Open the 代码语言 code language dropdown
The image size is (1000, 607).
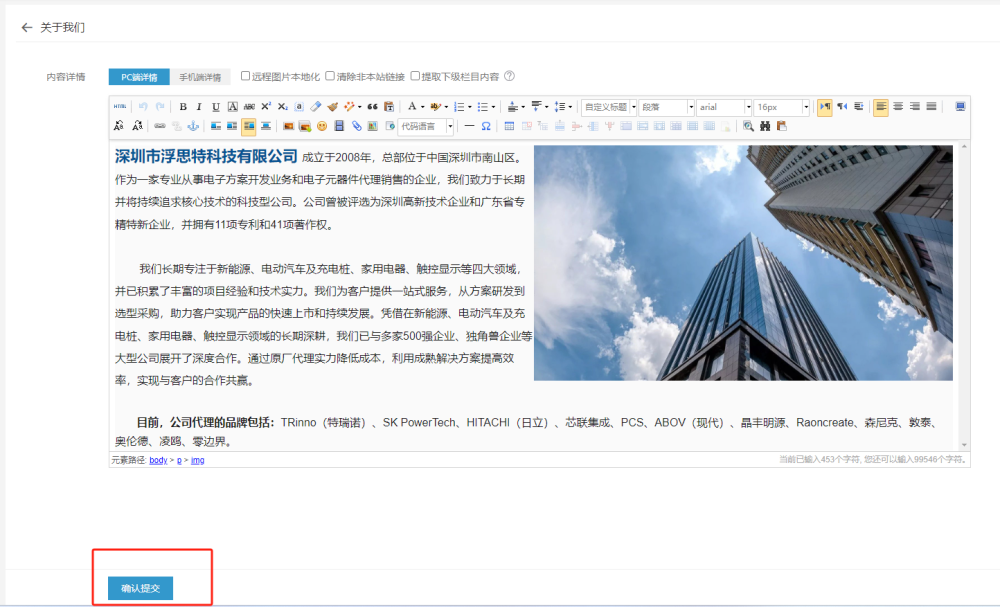426,126
